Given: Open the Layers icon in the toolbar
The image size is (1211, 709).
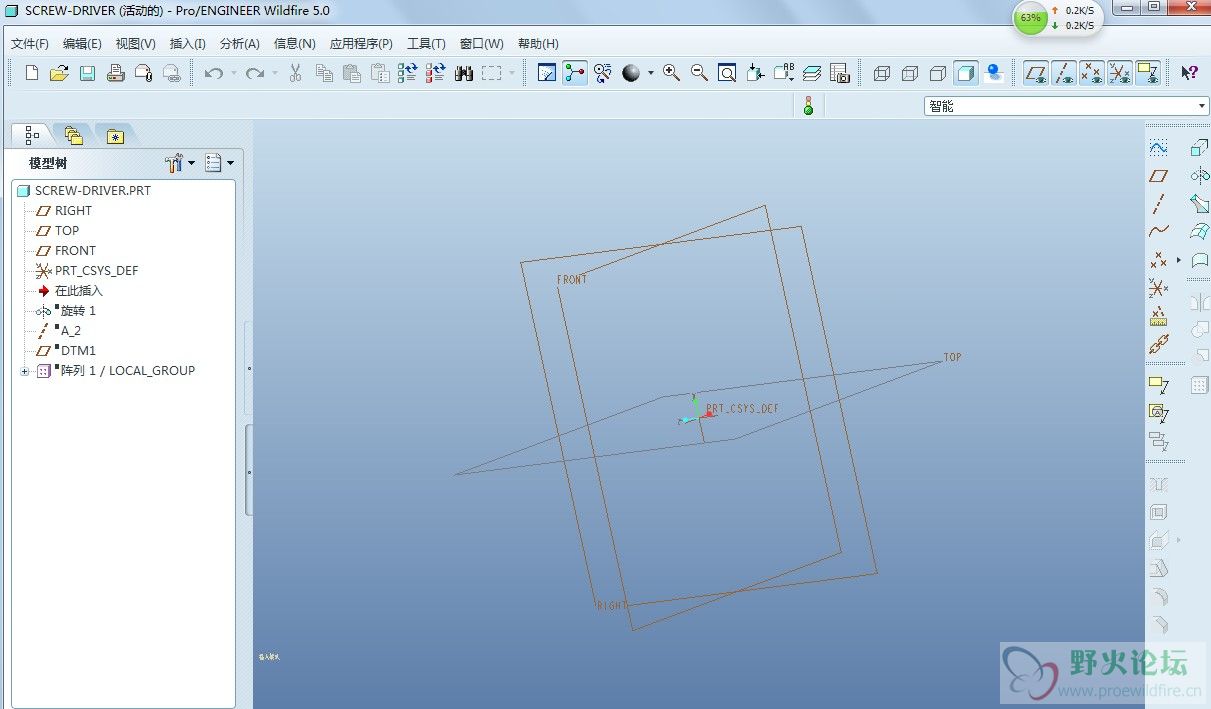Looking at the screenshot, I should coord(812,73).
